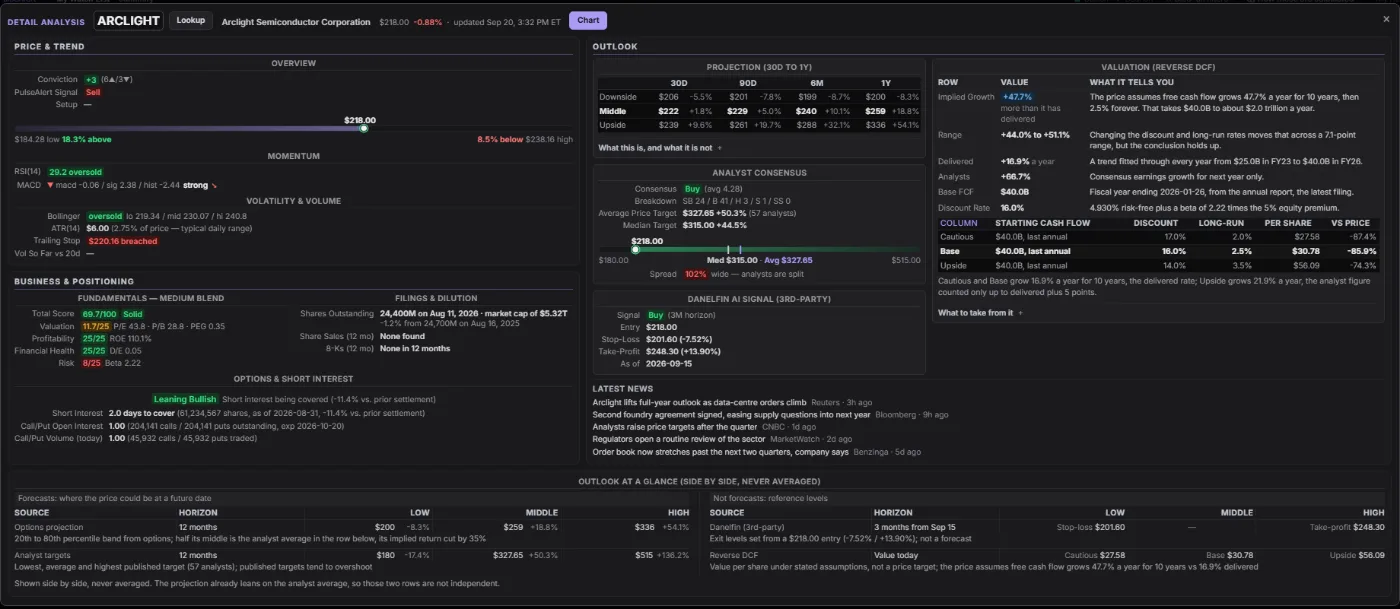
Task: Click the '29.2 oversold' RSI badge
Action: click(75, 172)
